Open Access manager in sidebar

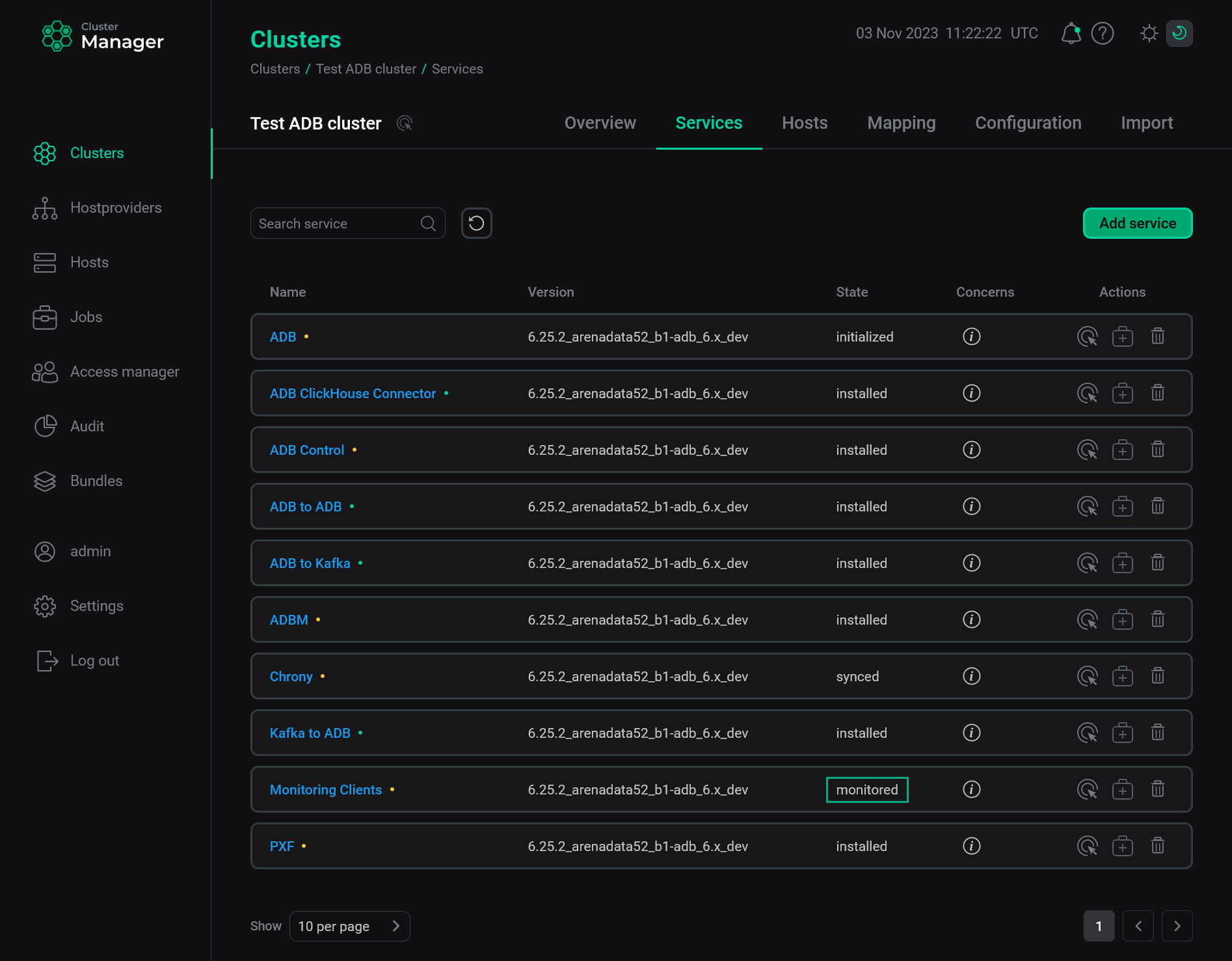pos(106,372)
